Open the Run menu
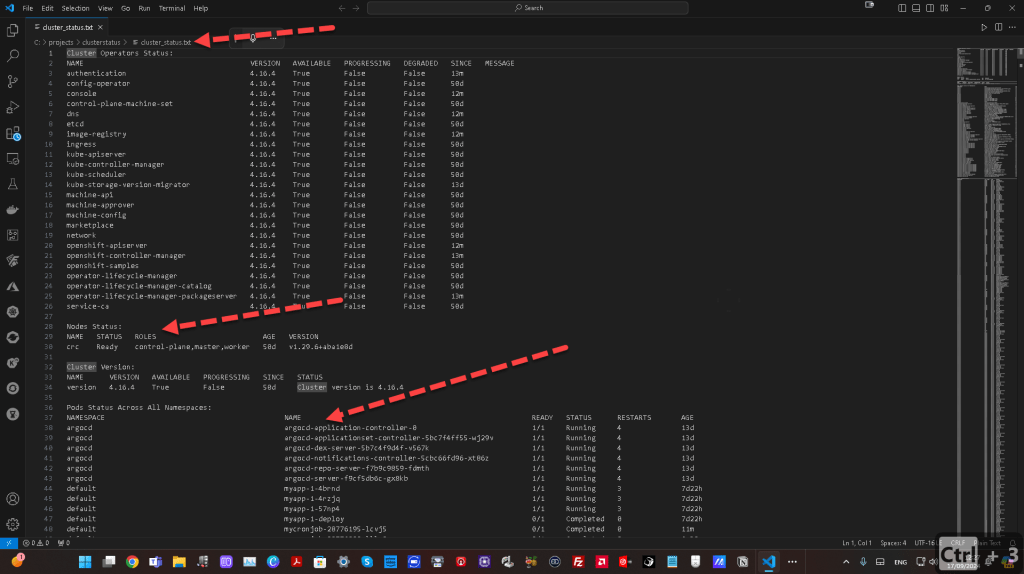Viewport: 1024px width, 574px height. [144, 8]
